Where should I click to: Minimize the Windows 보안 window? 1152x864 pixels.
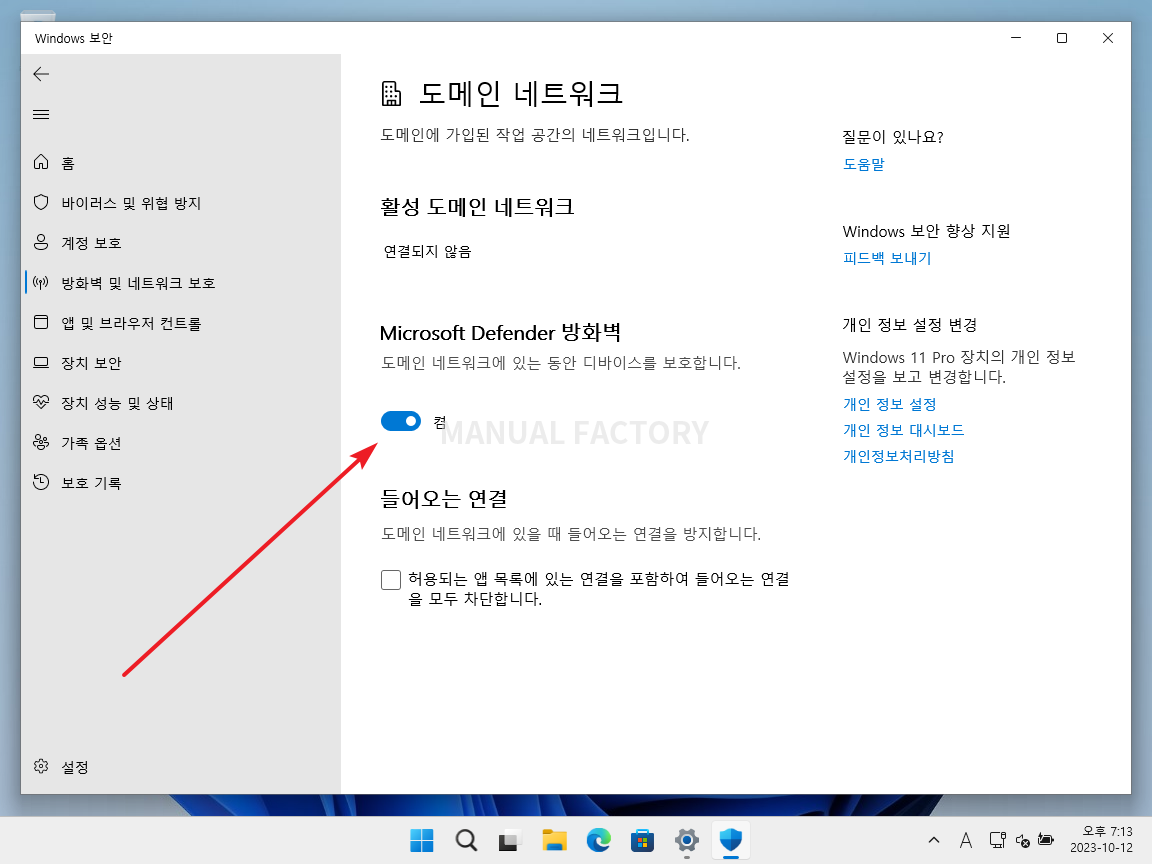click(x=1016, y=38)
